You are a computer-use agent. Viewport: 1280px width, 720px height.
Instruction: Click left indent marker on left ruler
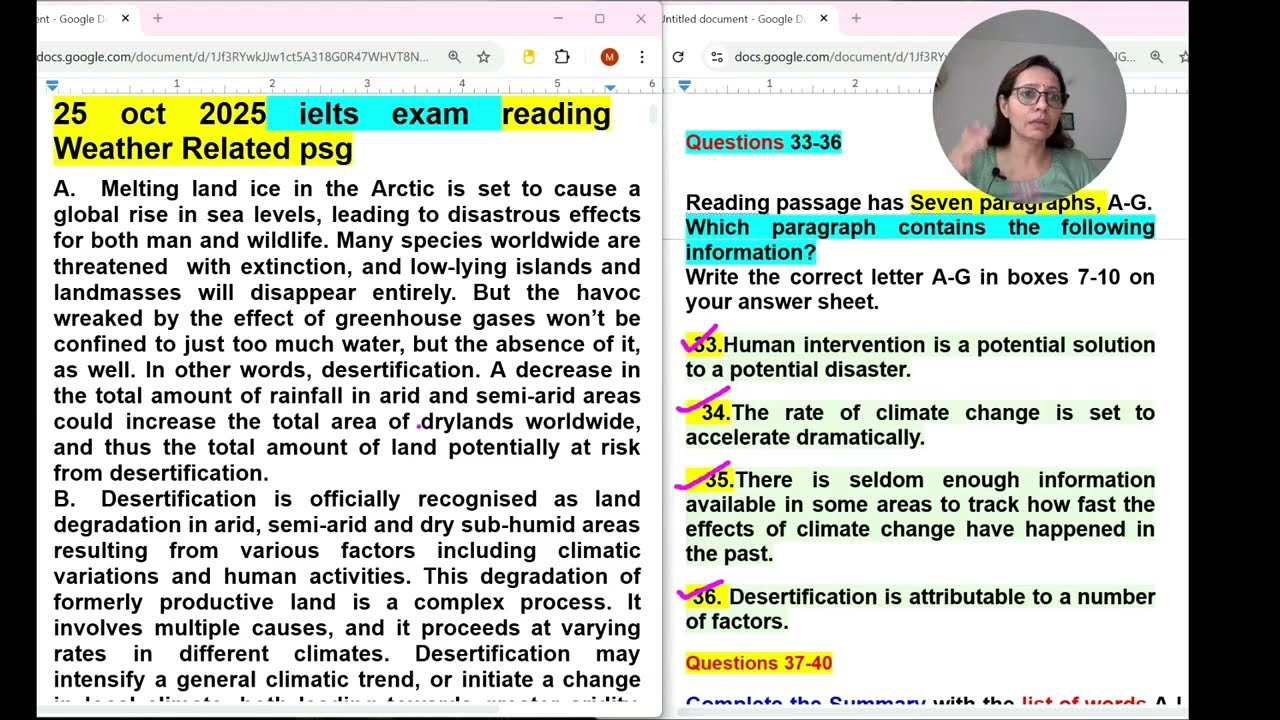53,86
